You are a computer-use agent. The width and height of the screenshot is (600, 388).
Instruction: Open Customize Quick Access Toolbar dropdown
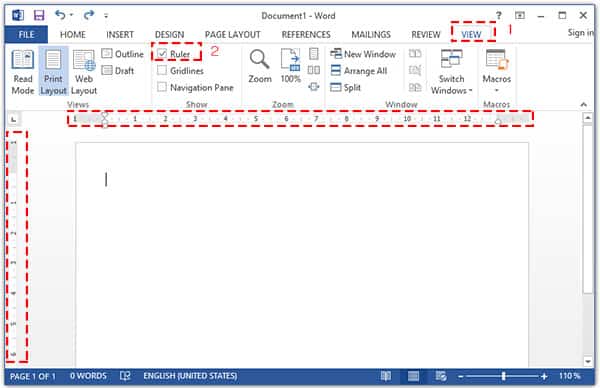pyautogui.click(x=106, y=16)
